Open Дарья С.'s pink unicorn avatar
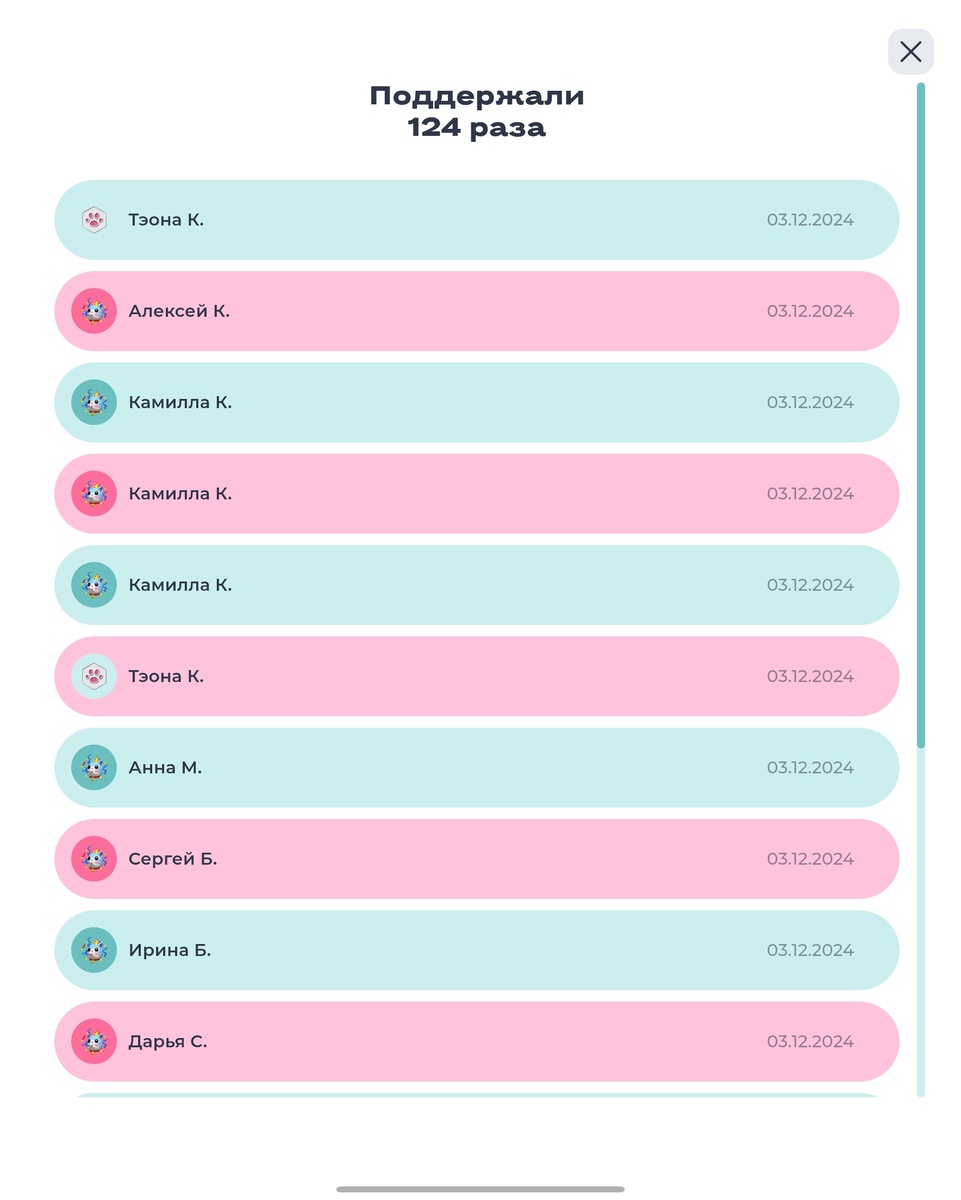 click(93, 1041)
